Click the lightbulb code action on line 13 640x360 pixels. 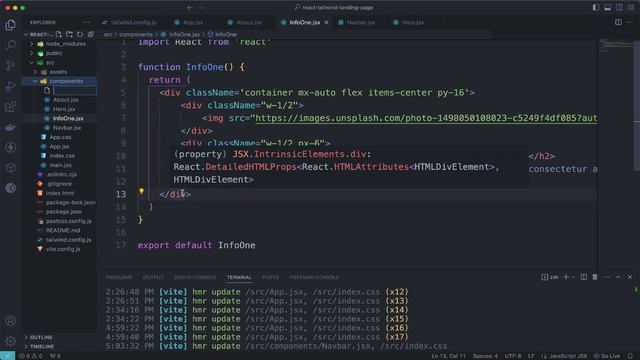click(141, 191)
